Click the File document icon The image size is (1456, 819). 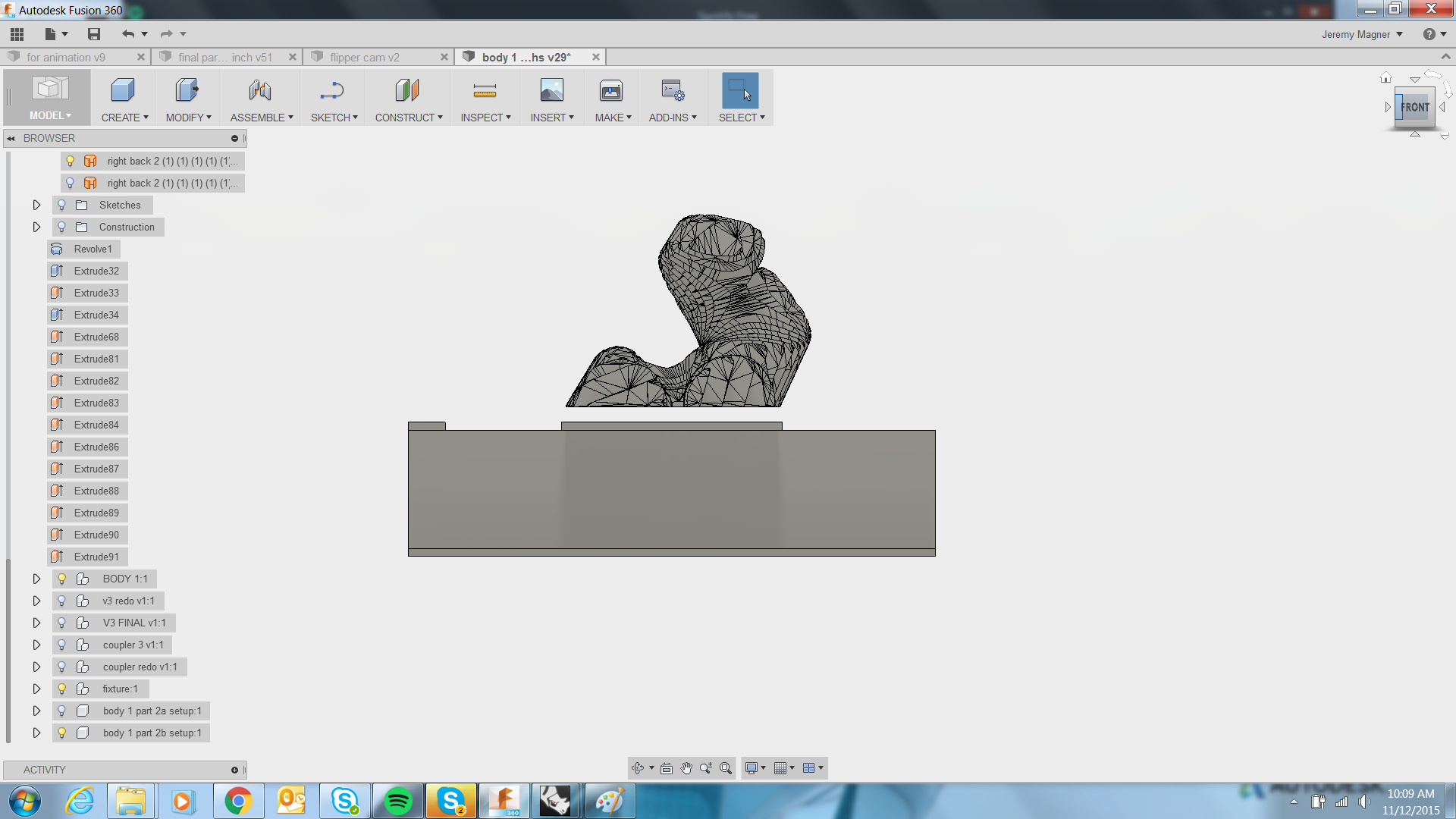point(50,34)
